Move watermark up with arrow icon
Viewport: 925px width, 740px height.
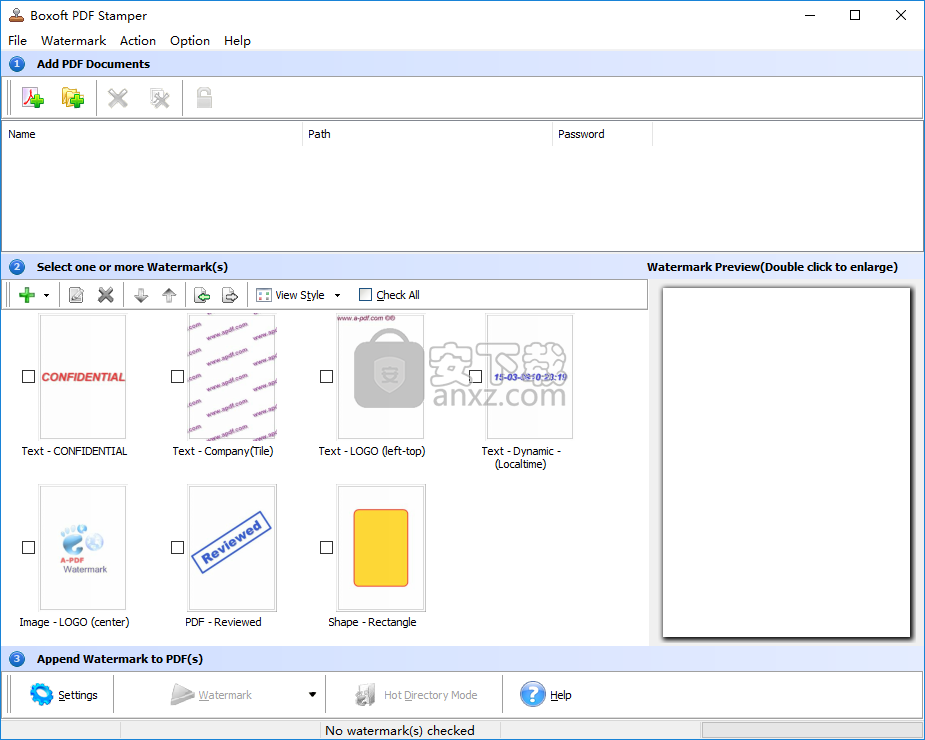[169, 295]
